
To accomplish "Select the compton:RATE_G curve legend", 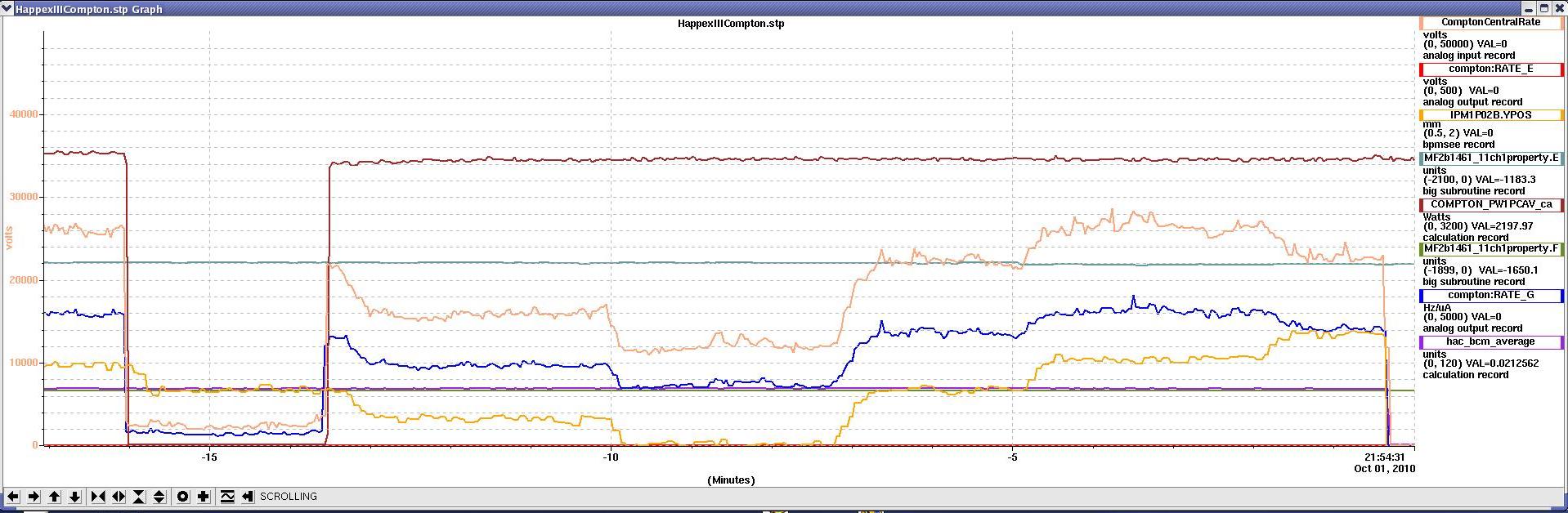I will point(1491,295).
